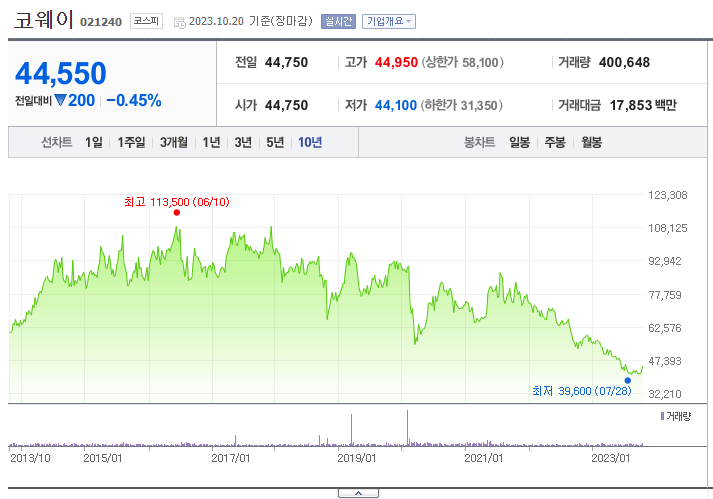
Task: Click the down-triangle change icon next to 200
Action: [60, 100]
